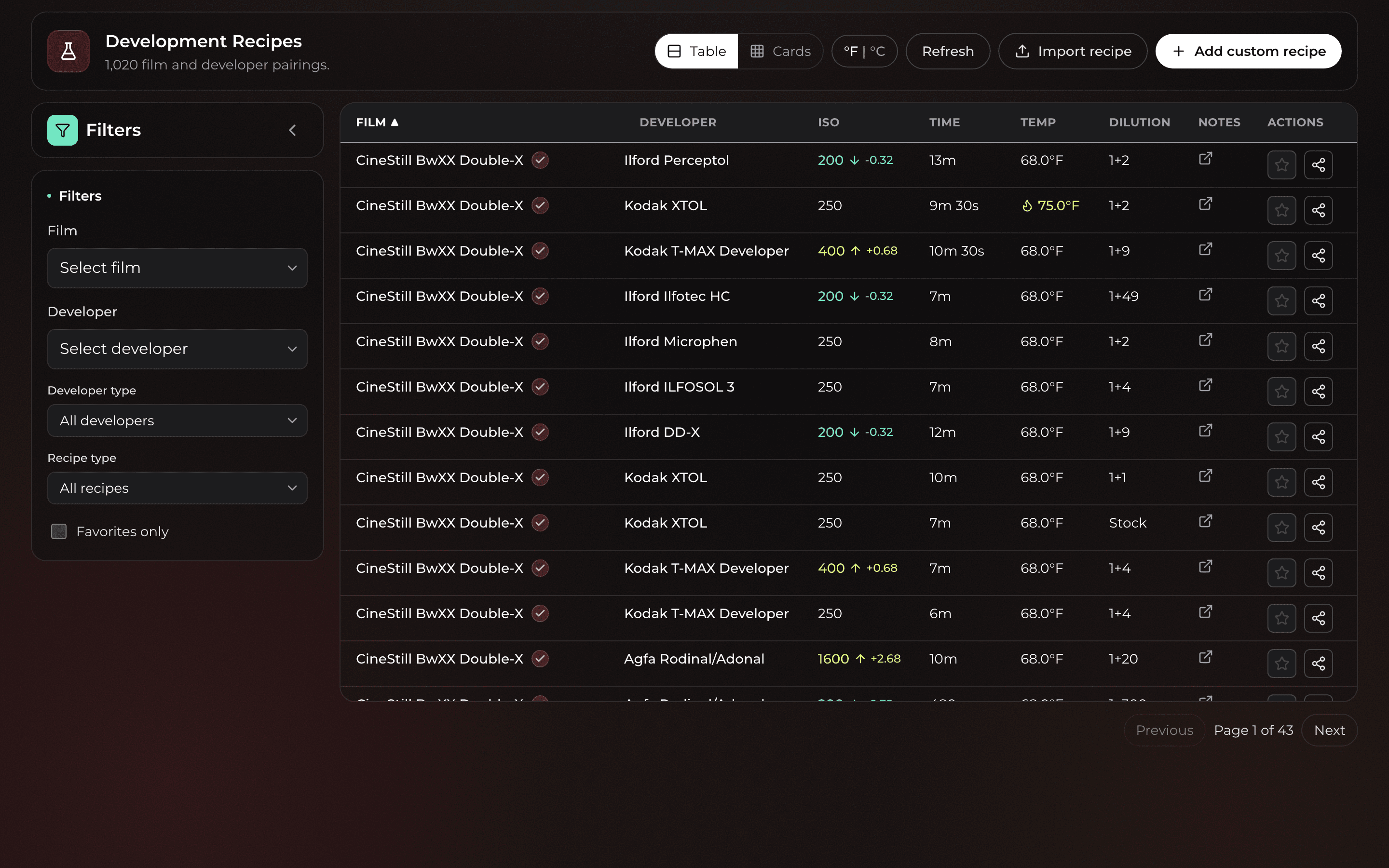Click the Previous page button
The image size is (1389, 868).
pyautogui.click(x=1164, y=730)
